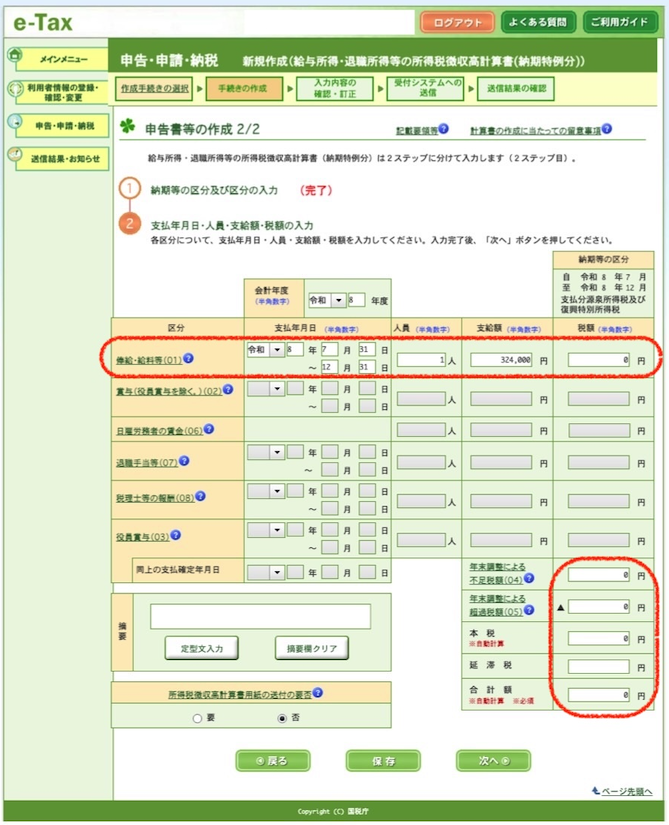Open 申告・申請・納税 sidebar menu
Image resolution: width=669 pixels, height=825 pixels.
(63, 126)
